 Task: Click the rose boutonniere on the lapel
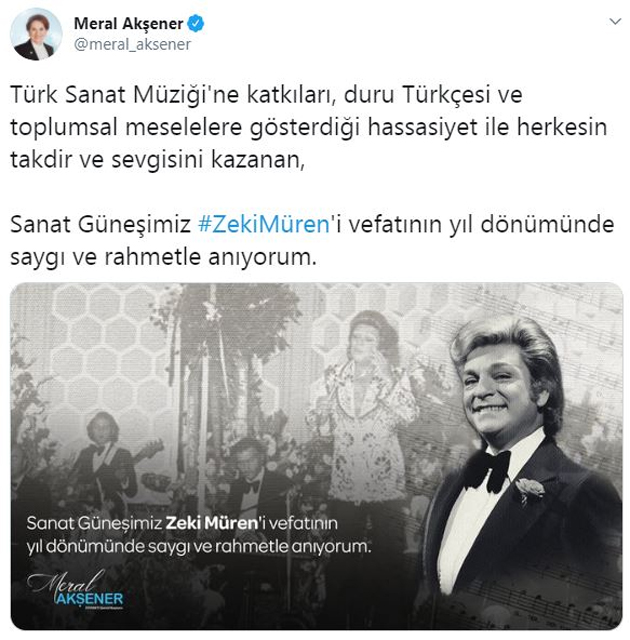530,489
